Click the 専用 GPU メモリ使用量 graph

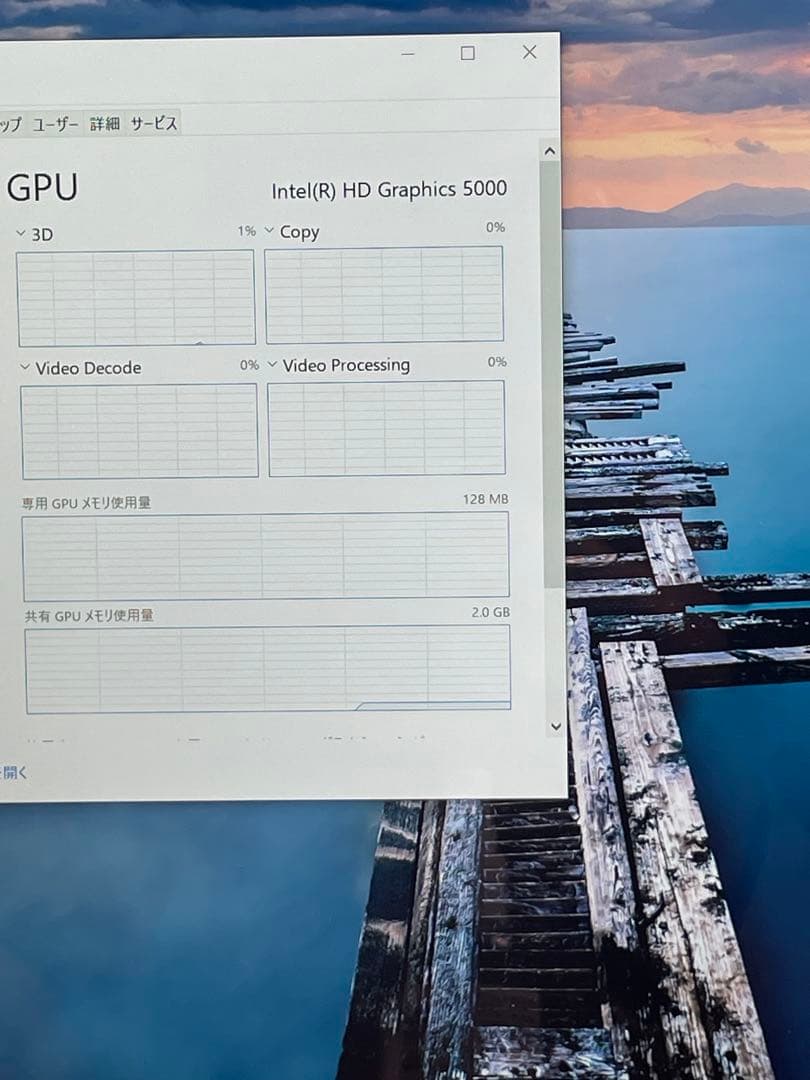(x=265, y=557)
